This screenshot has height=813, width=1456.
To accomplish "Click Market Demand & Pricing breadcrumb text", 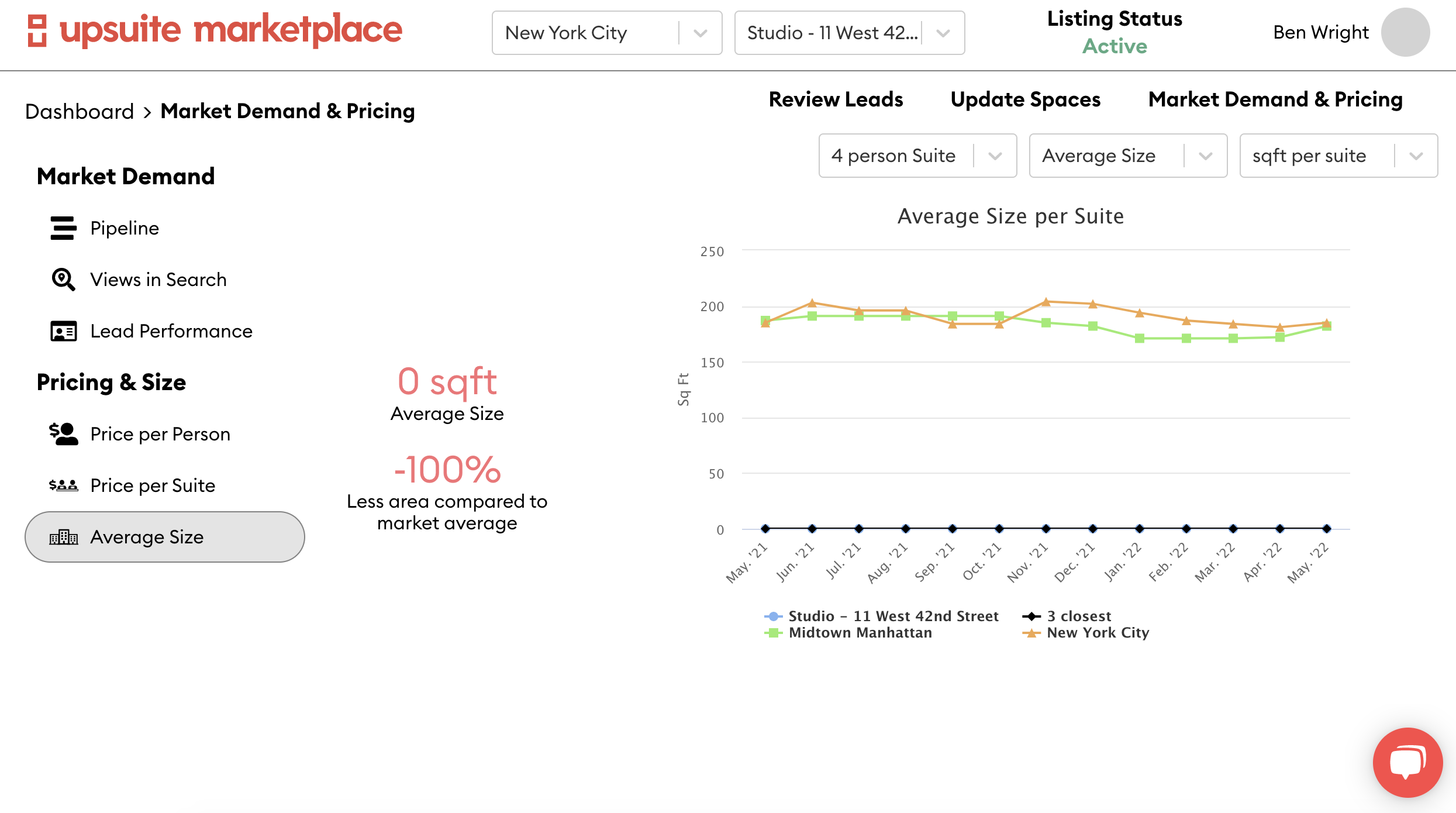I will pos(288,111).
